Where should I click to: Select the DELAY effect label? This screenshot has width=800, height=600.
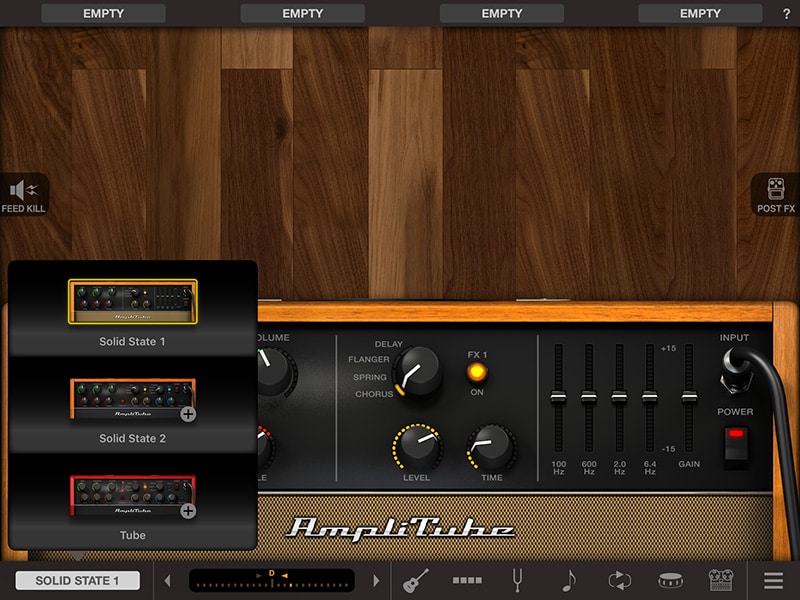388,344
